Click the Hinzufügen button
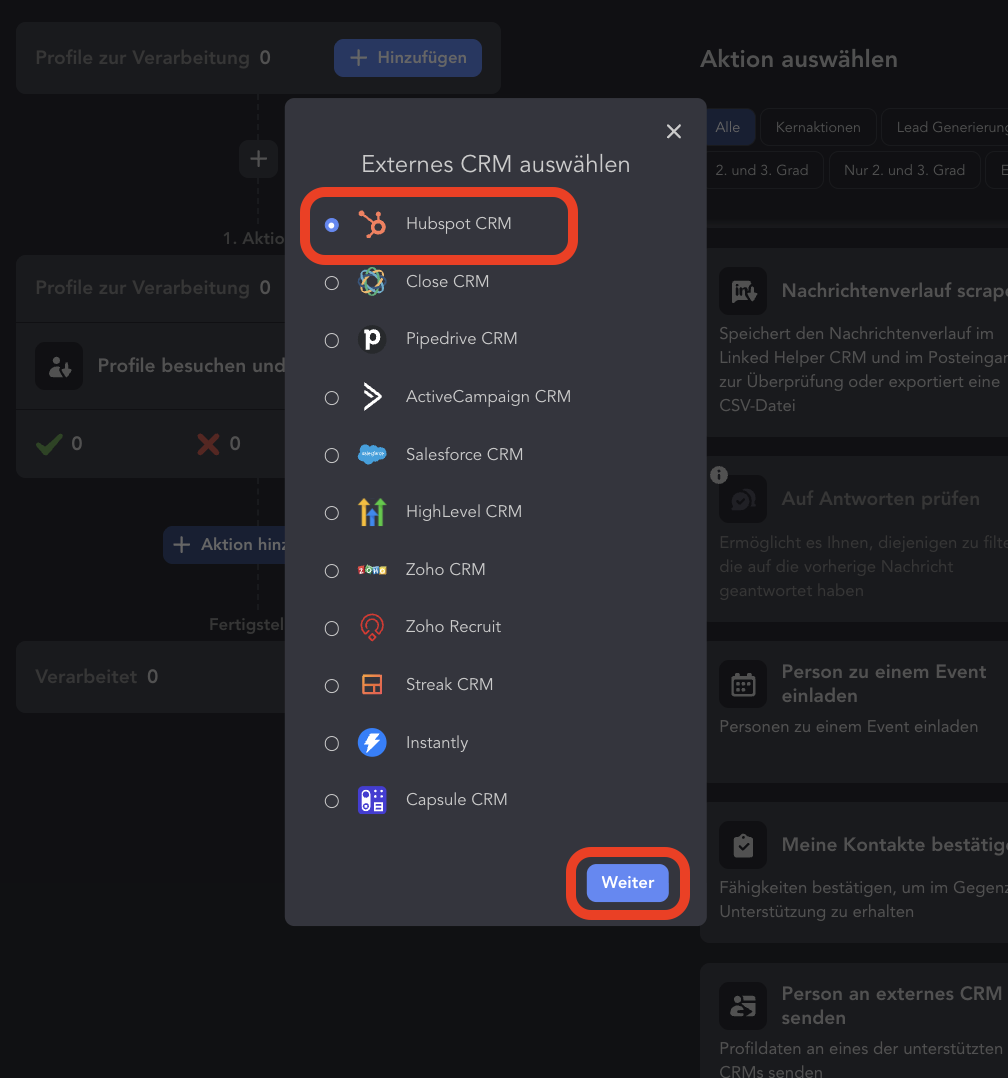This screenshot has height=1078, width=1008. coord(408,58)
